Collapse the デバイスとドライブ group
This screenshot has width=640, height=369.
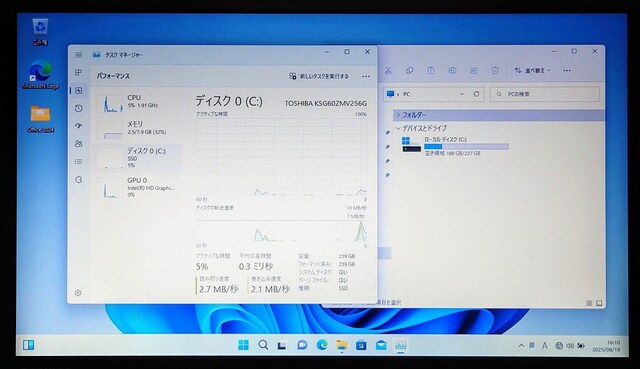coord(398,128)
